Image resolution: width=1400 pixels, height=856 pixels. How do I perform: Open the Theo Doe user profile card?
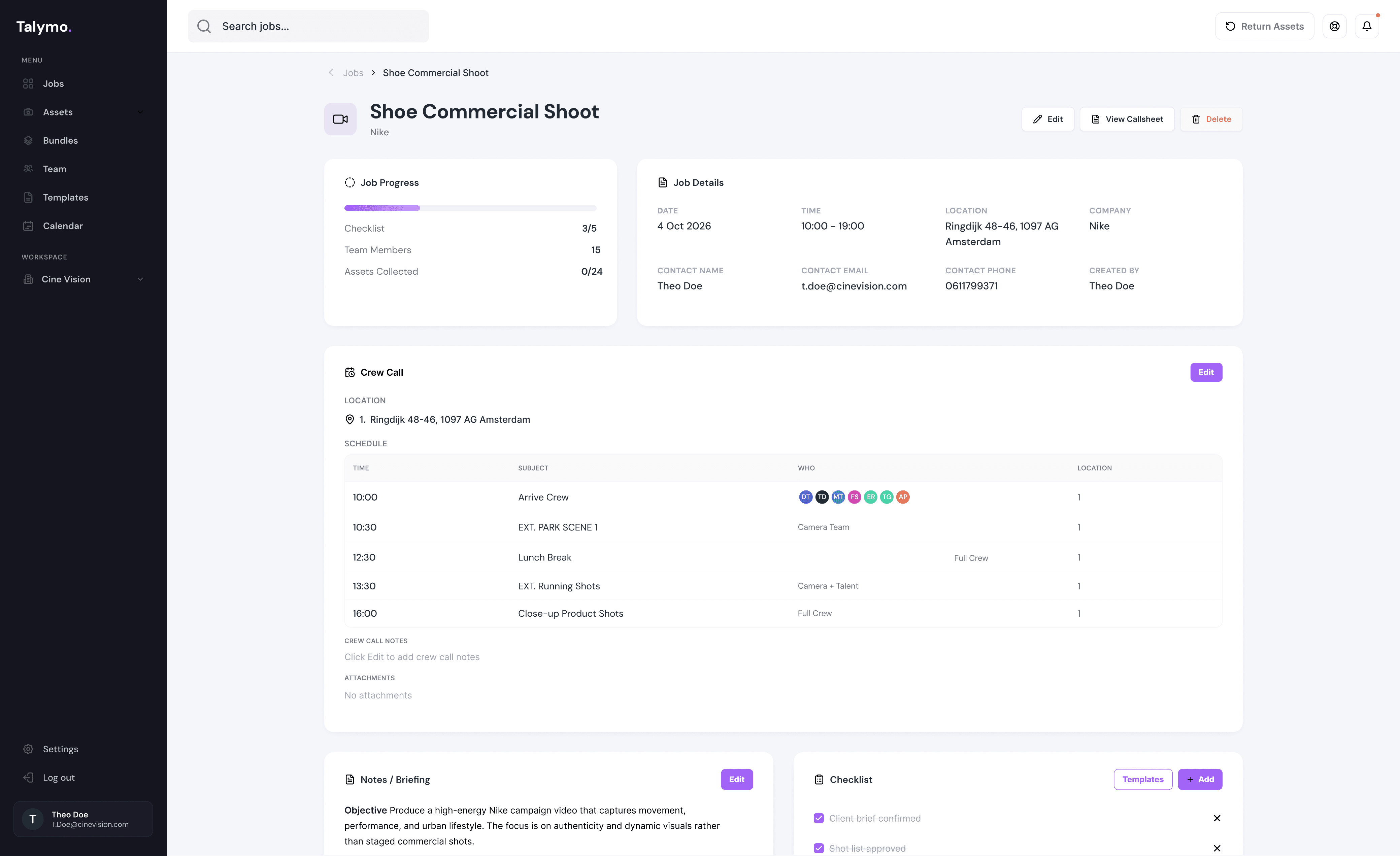[x=83, y=819]
